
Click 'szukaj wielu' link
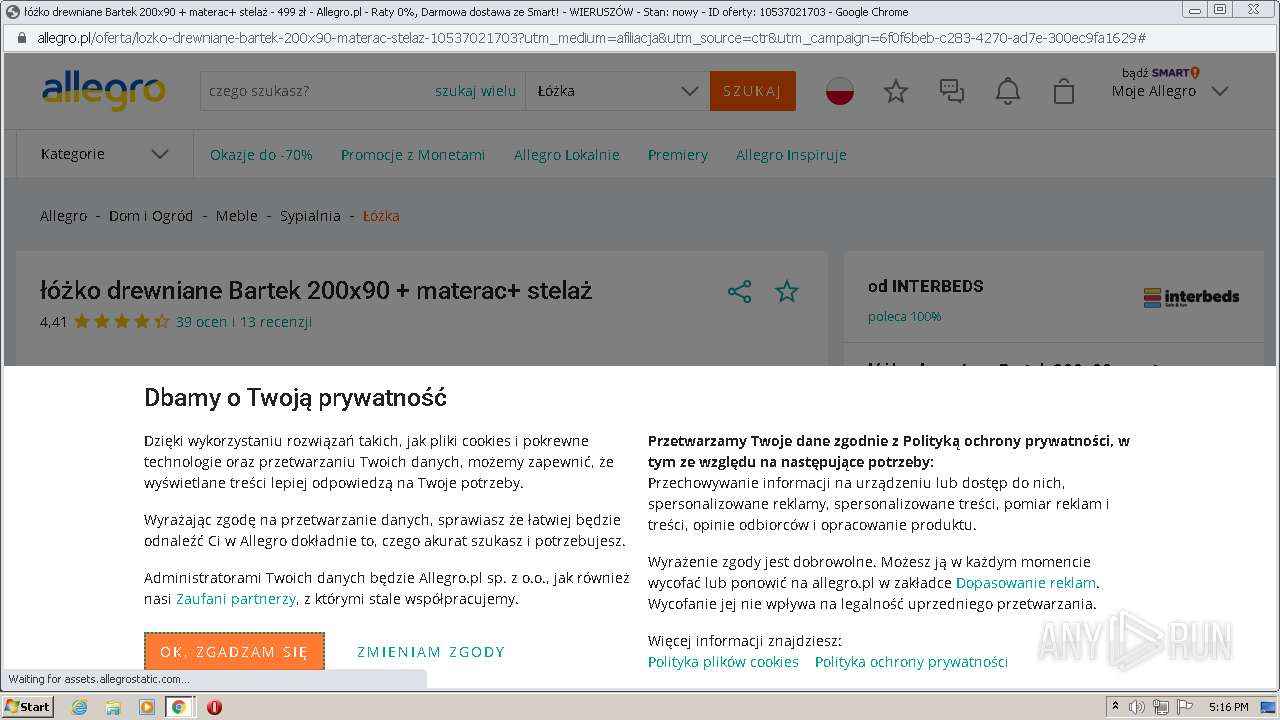tap(475, 91)
